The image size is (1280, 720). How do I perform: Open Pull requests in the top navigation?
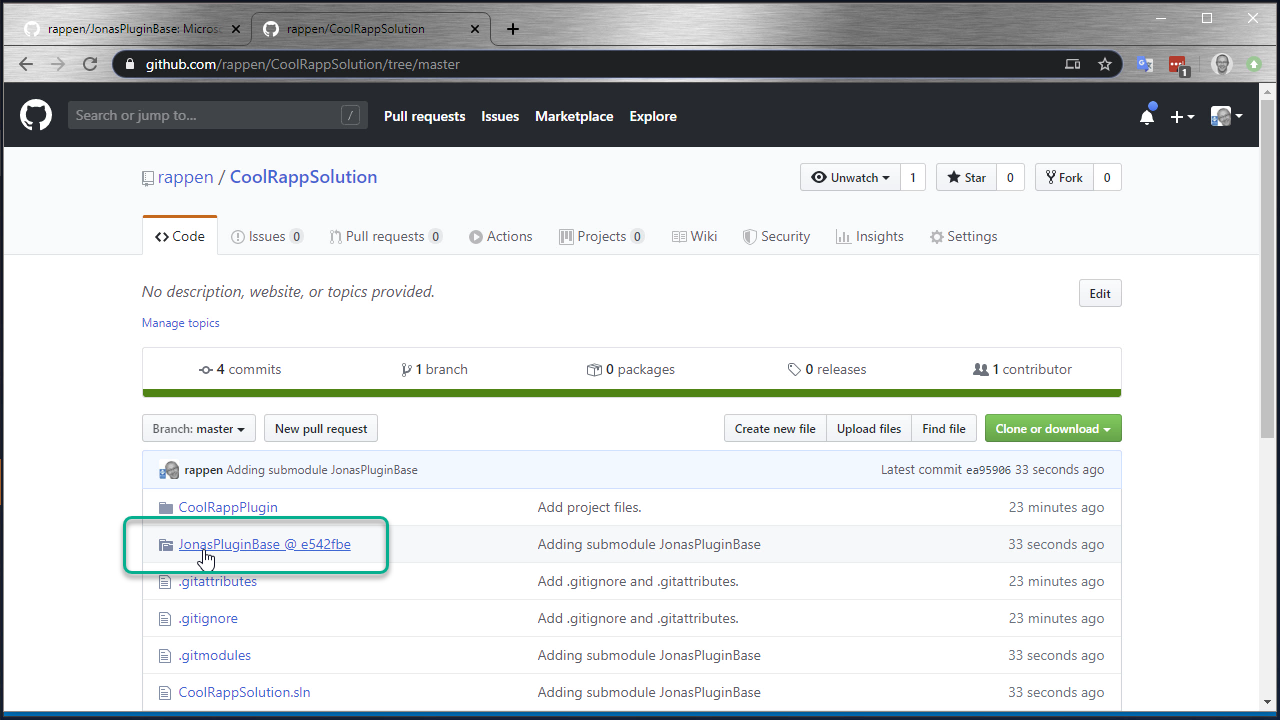[425, 117]
